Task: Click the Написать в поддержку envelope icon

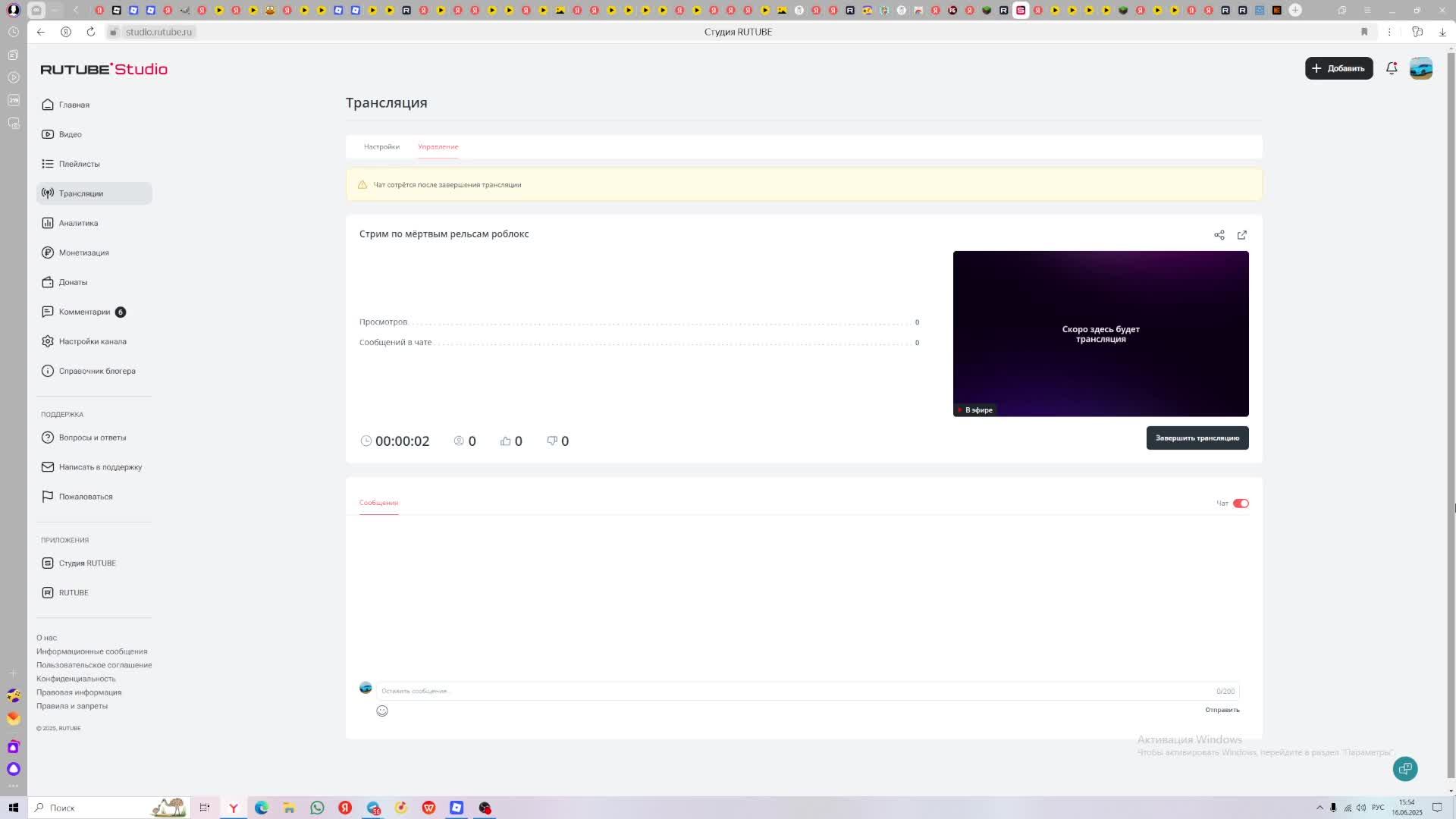Action: [x=48, y=467]
